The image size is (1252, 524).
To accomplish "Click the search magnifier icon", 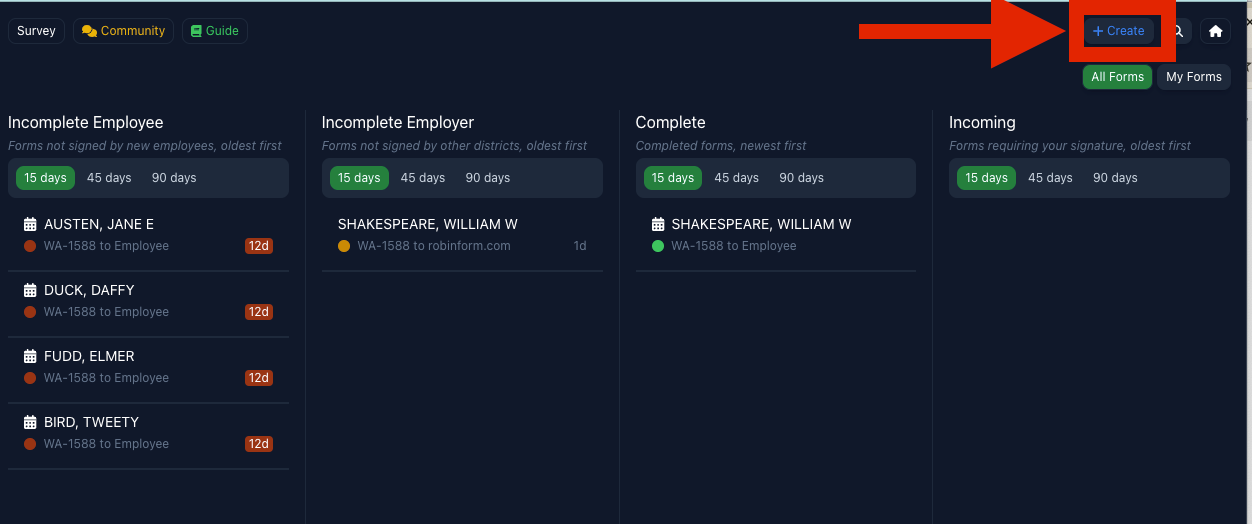I will point(1178,31).
